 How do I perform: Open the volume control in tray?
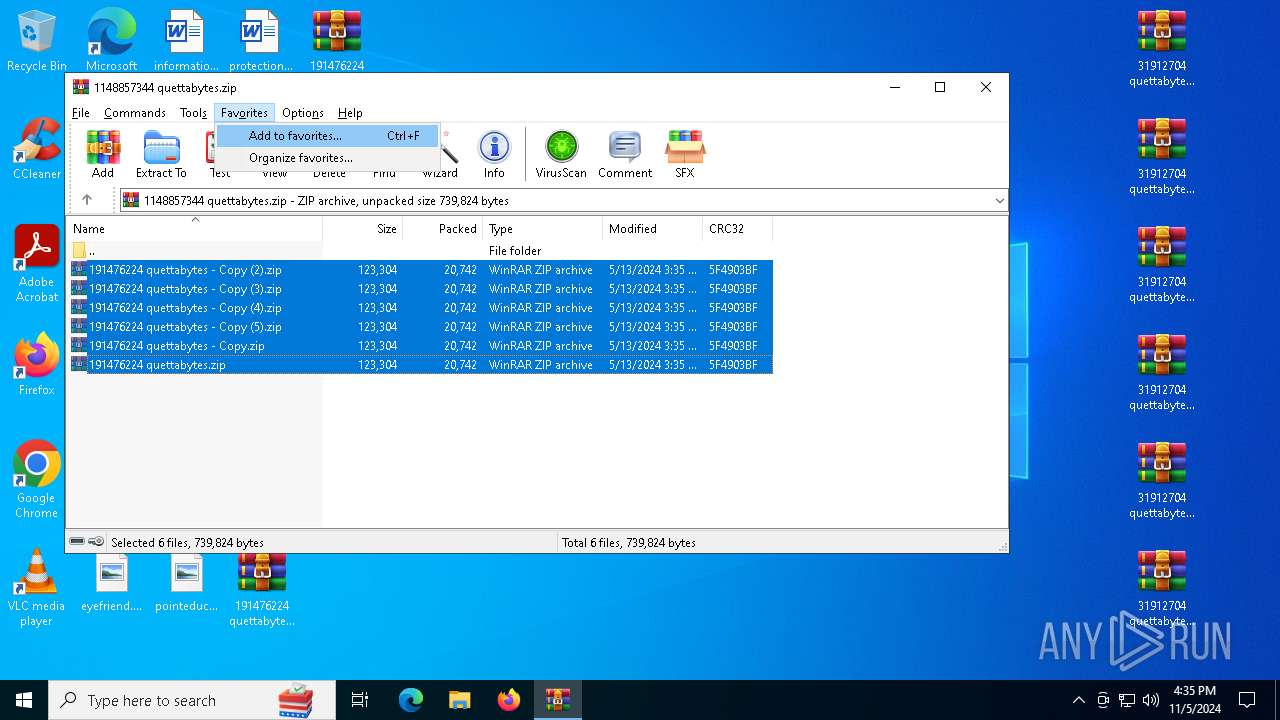(1151, 700)
